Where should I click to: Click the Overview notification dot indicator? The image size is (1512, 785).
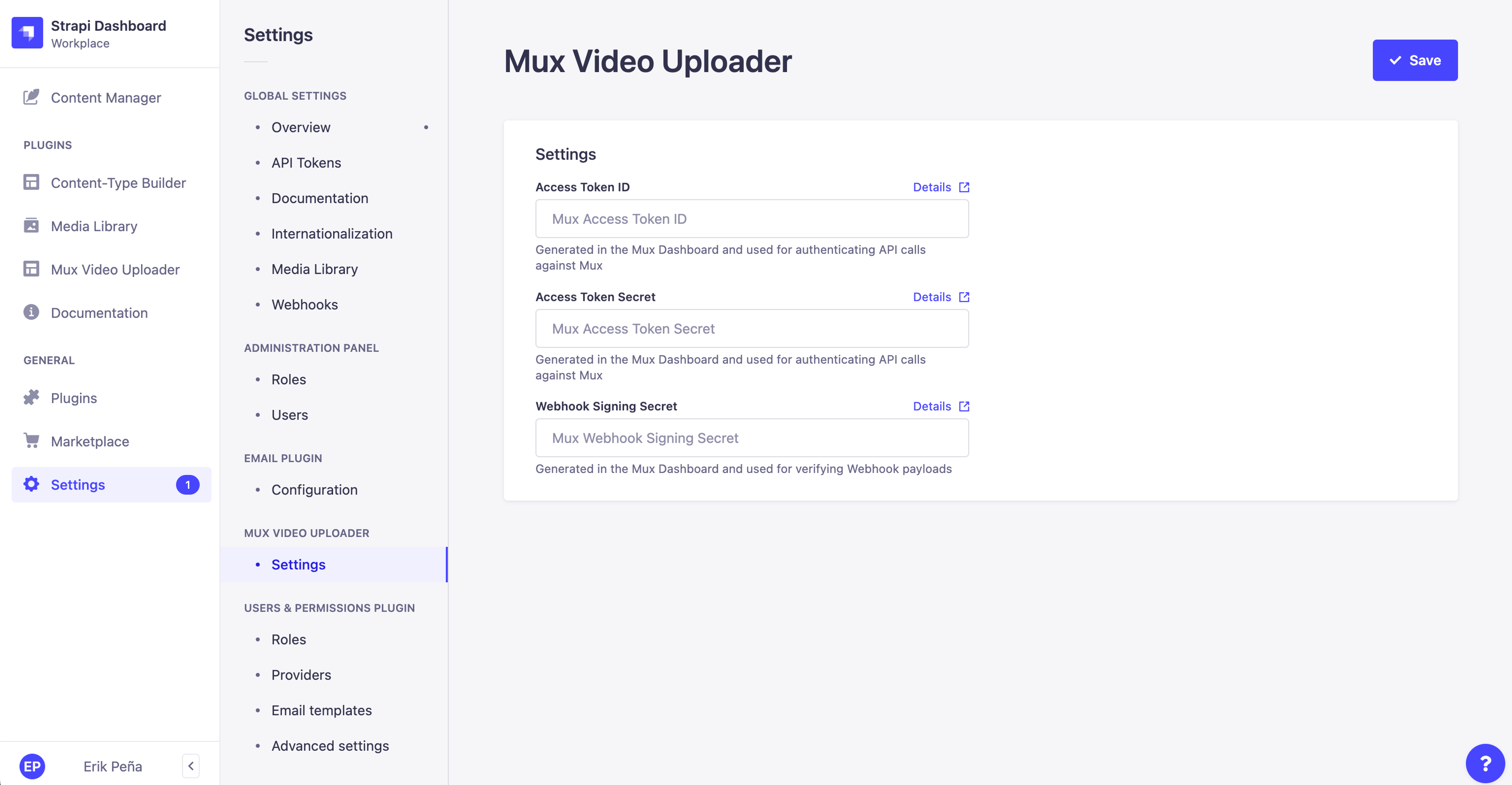[426, 127]
